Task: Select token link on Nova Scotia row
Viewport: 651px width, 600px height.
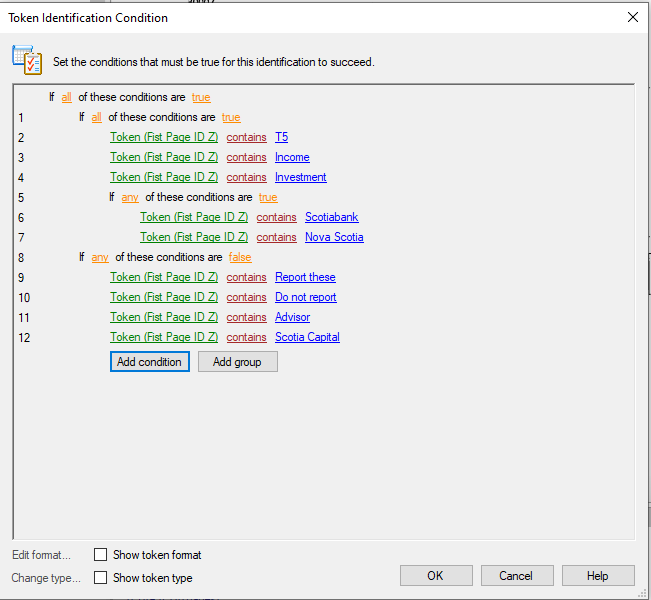Action: (194, 237)
